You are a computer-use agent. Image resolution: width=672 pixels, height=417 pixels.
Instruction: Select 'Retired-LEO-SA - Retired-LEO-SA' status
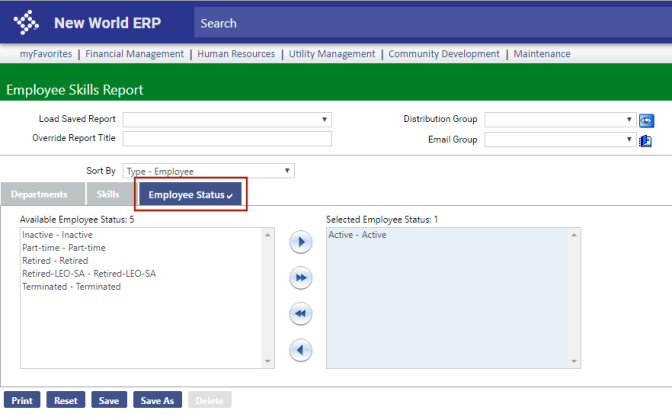coord(89,273)
